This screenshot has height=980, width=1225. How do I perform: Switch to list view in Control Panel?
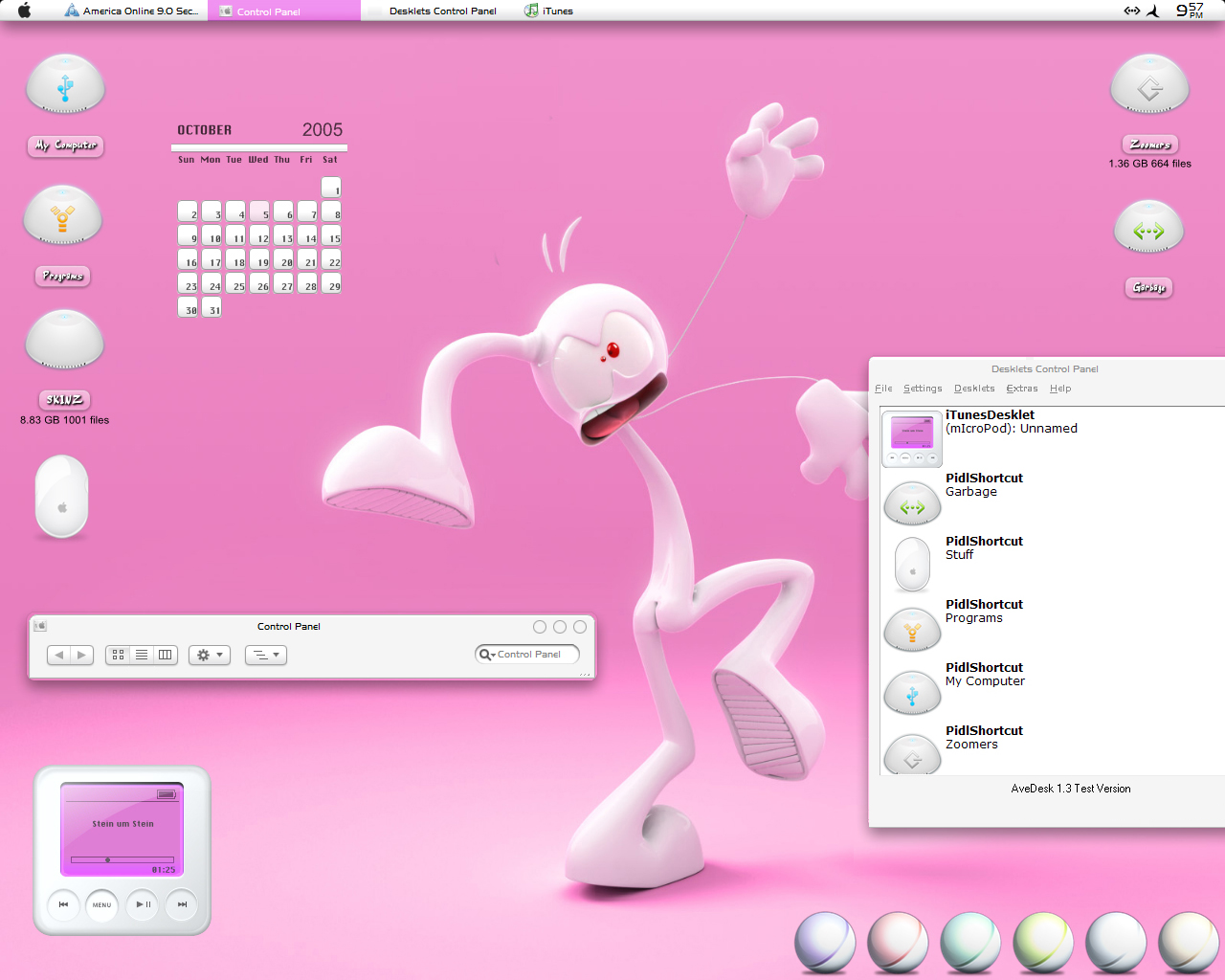[x=142, y=655]
